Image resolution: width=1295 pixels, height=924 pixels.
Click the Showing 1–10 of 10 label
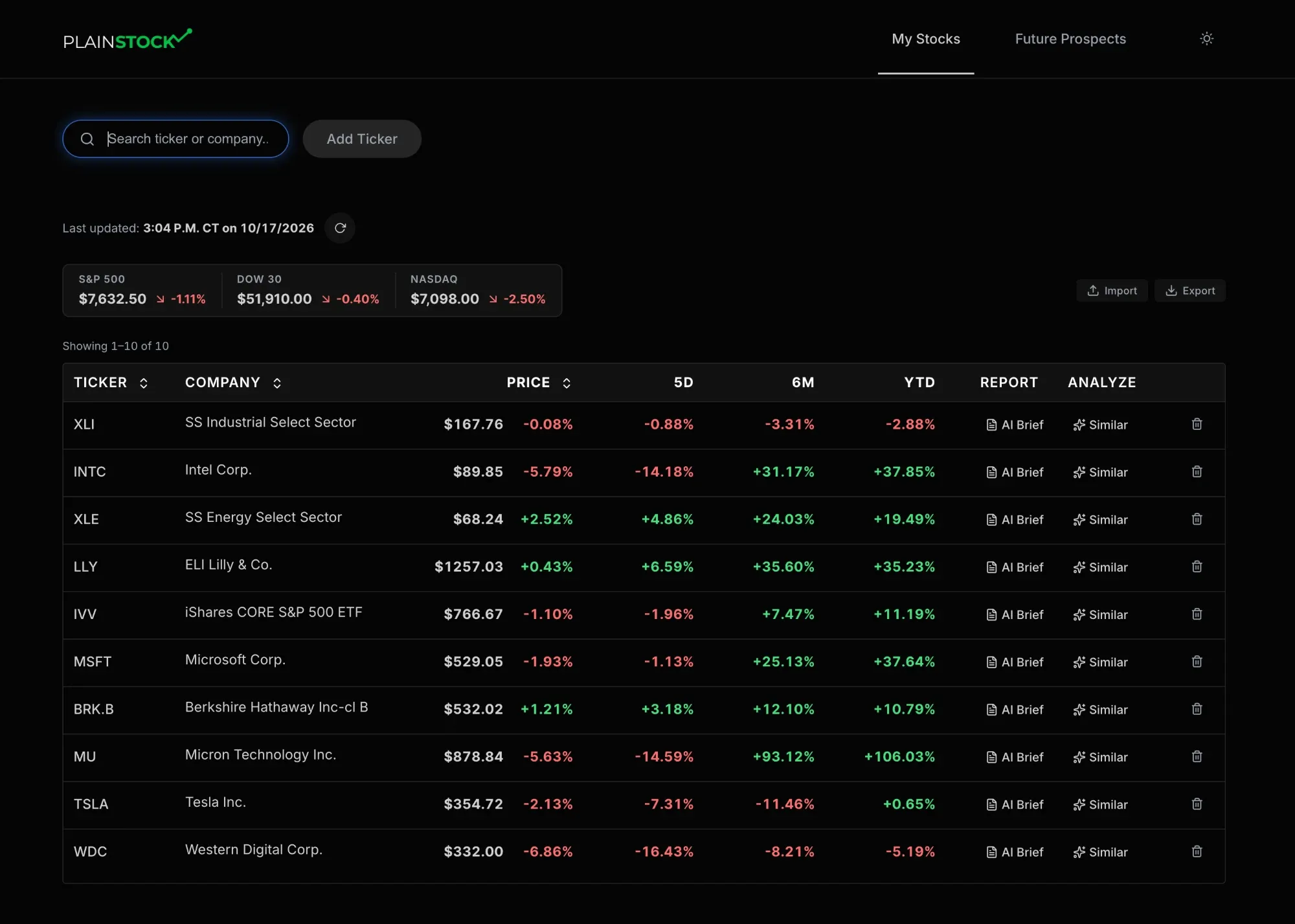[x=115, y=346]
